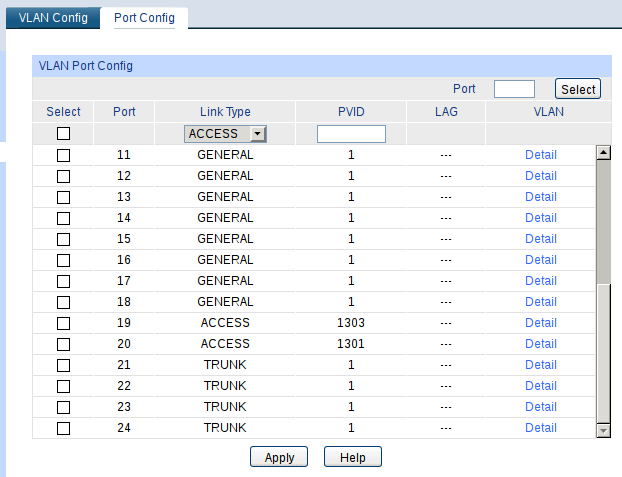Viewport: 622px width, 477px height.
Task: View Detail for ACCESS port 19
Action: point(541,323)
